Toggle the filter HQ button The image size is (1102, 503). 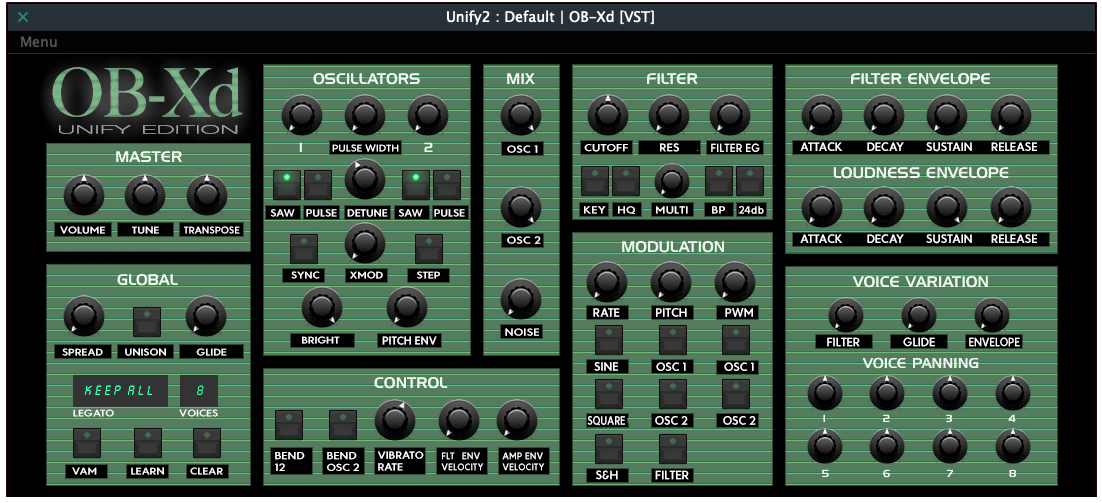(x=625, y=181)
